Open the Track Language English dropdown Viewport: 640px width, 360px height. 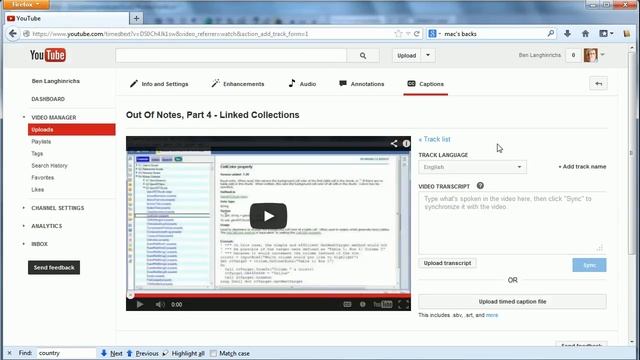click(472, 167)
